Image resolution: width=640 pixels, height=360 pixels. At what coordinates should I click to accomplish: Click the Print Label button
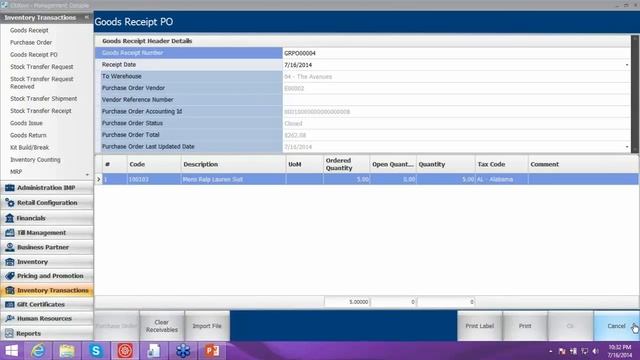point(480,326)
